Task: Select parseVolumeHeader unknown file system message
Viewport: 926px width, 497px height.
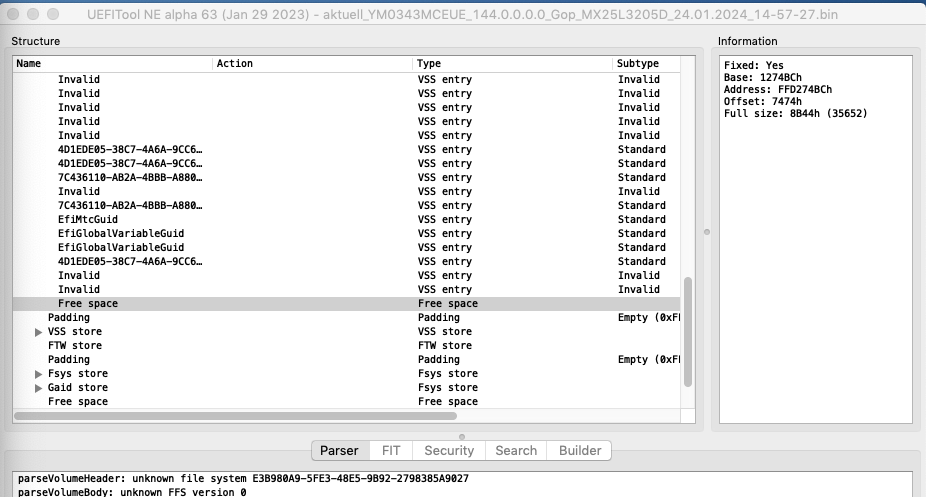Action: pos(243,479)
